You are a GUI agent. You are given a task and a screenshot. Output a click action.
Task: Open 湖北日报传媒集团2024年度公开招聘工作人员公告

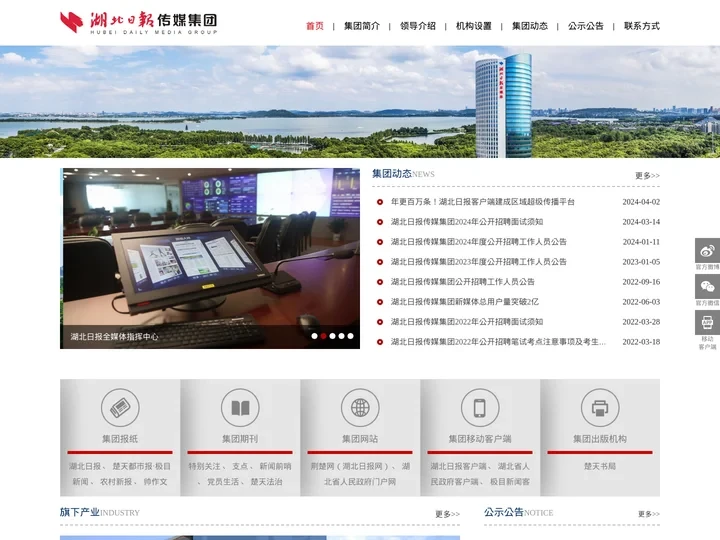(478, 242)
